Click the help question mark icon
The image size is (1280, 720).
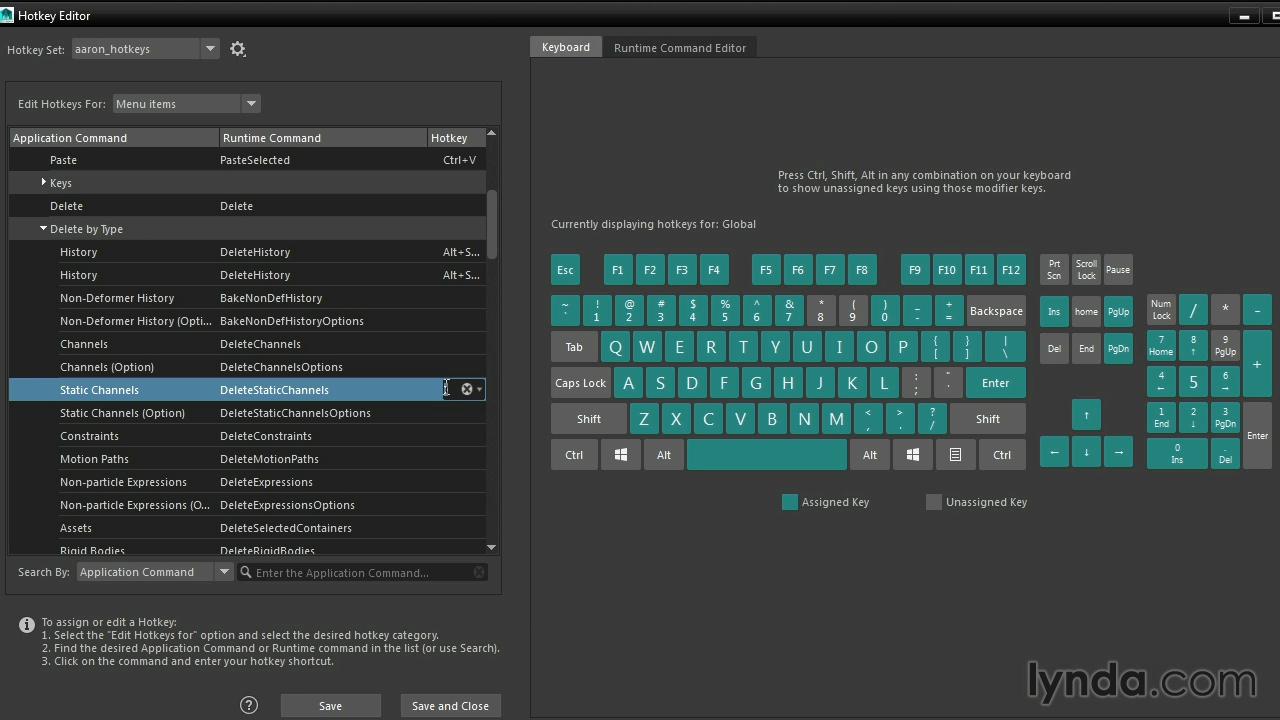click(x=249, y=705)
